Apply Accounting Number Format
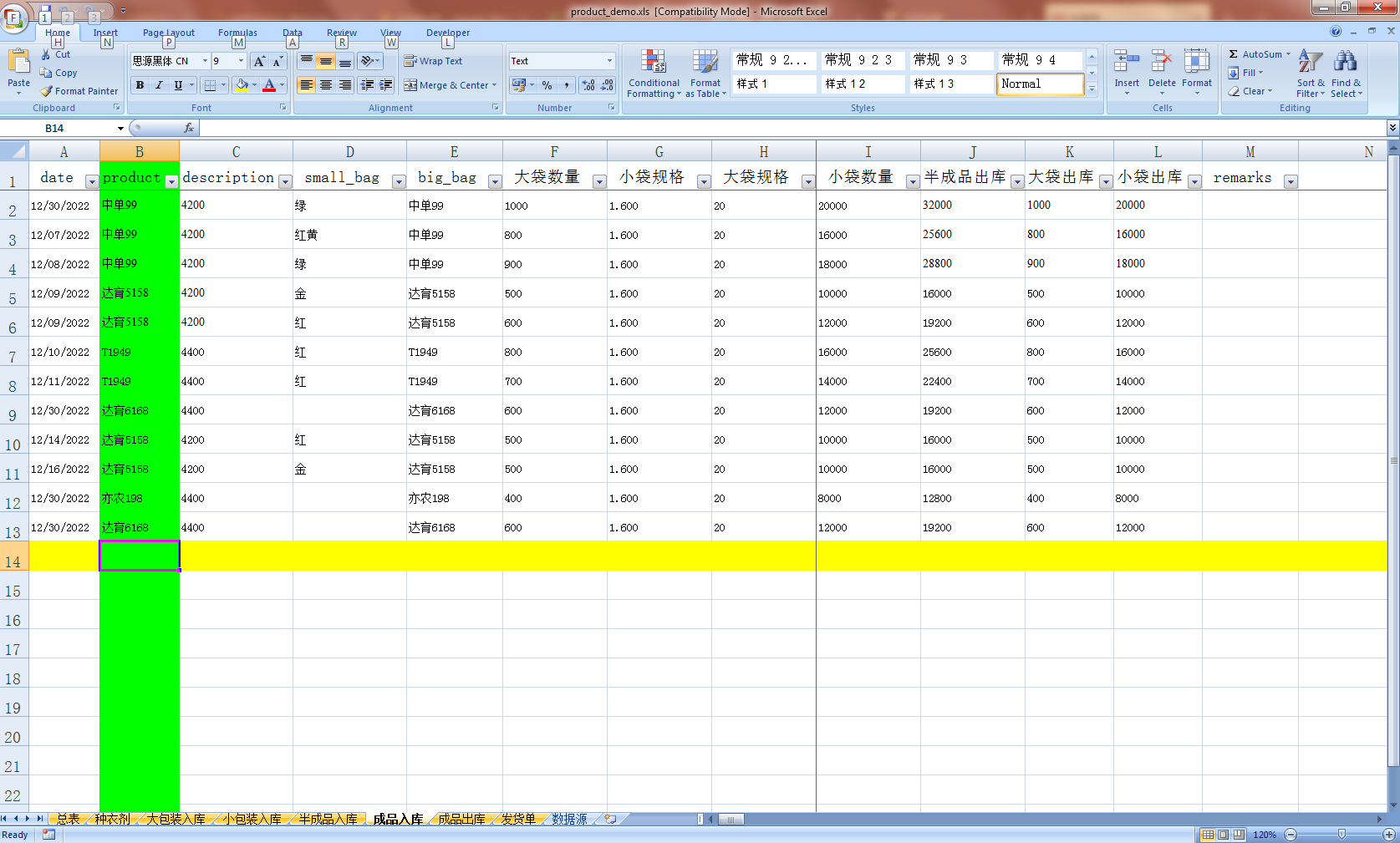This screenshot has height=843, width=1400. (x=519, y=85)
